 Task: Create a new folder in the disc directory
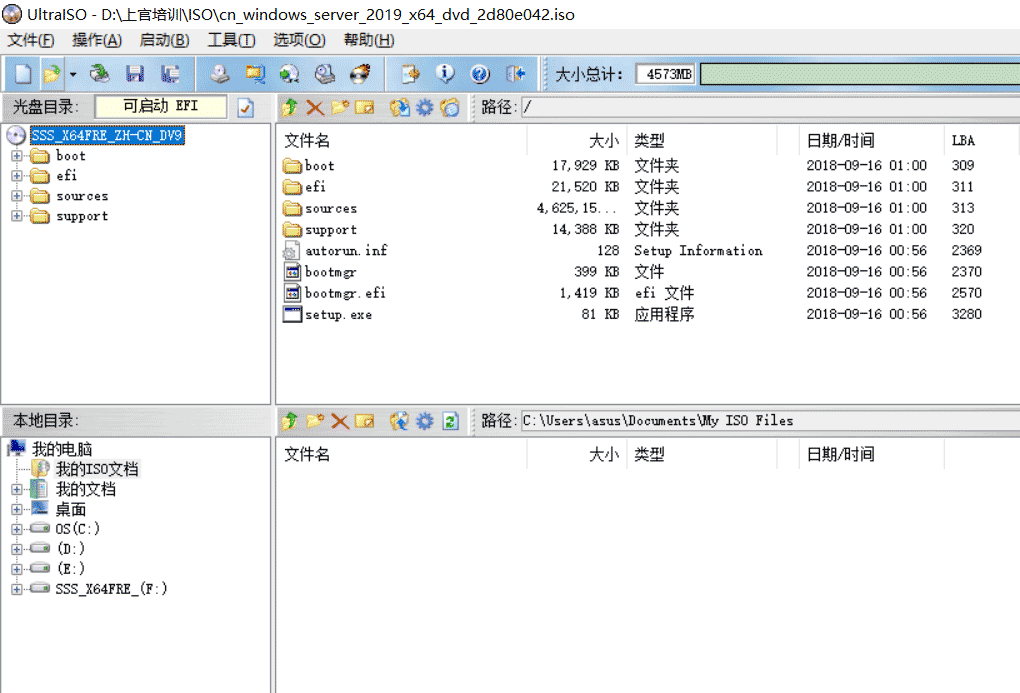pyautogui.click(x=337, y=107)
